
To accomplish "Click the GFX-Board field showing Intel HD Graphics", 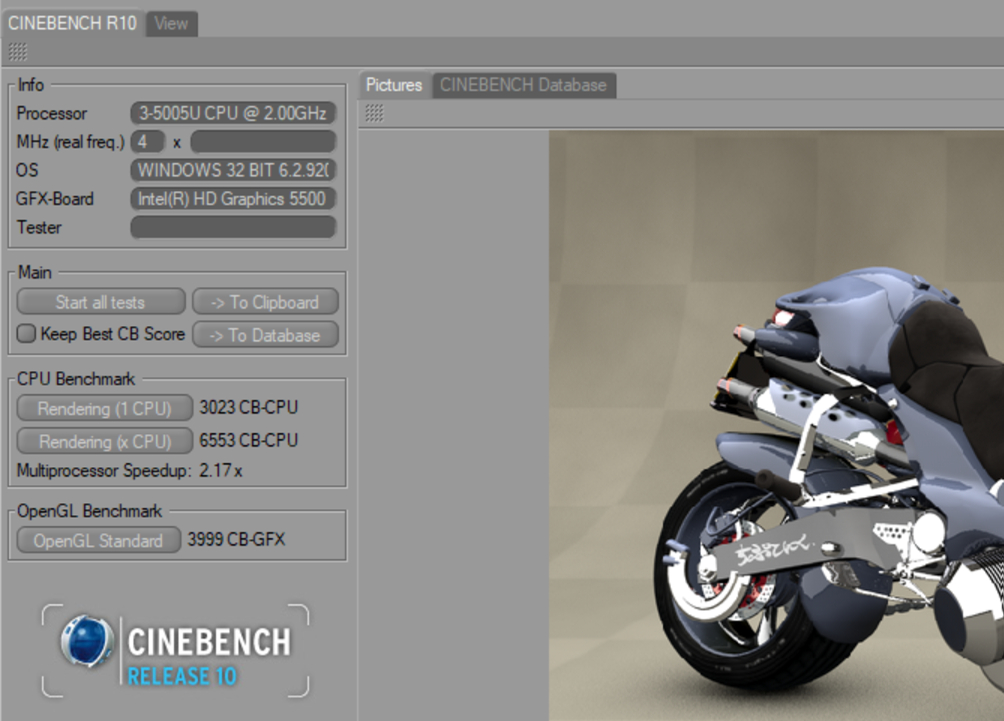I will 233,199.
